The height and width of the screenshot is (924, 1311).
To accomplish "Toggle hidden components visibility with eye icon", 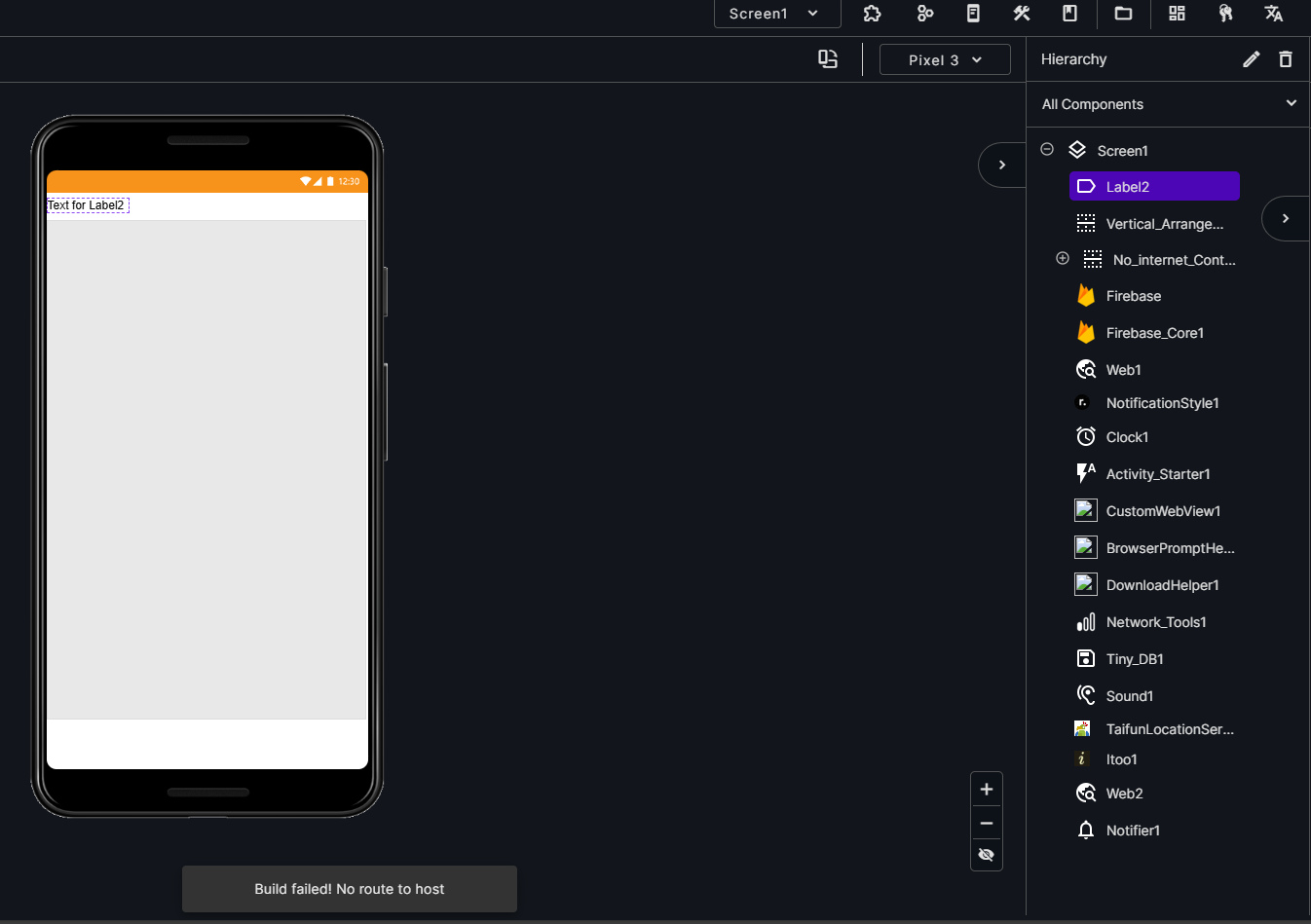I will 986,854.
